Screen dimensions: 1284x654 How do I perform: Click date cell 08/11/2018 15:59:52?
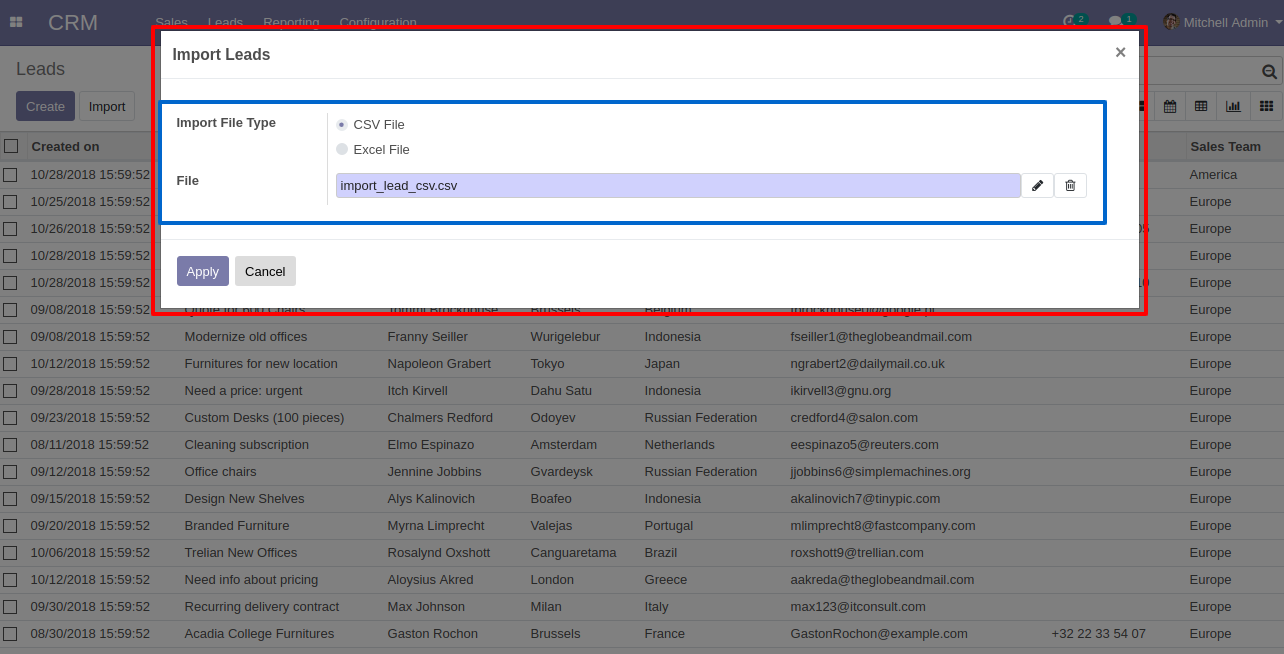(x=90, y=445)
